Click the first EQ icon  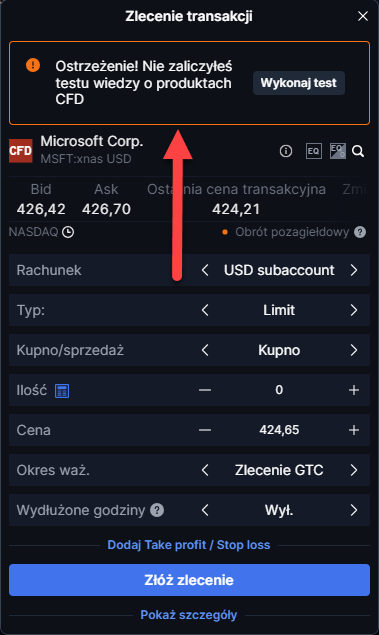click(x=313, y=151)
